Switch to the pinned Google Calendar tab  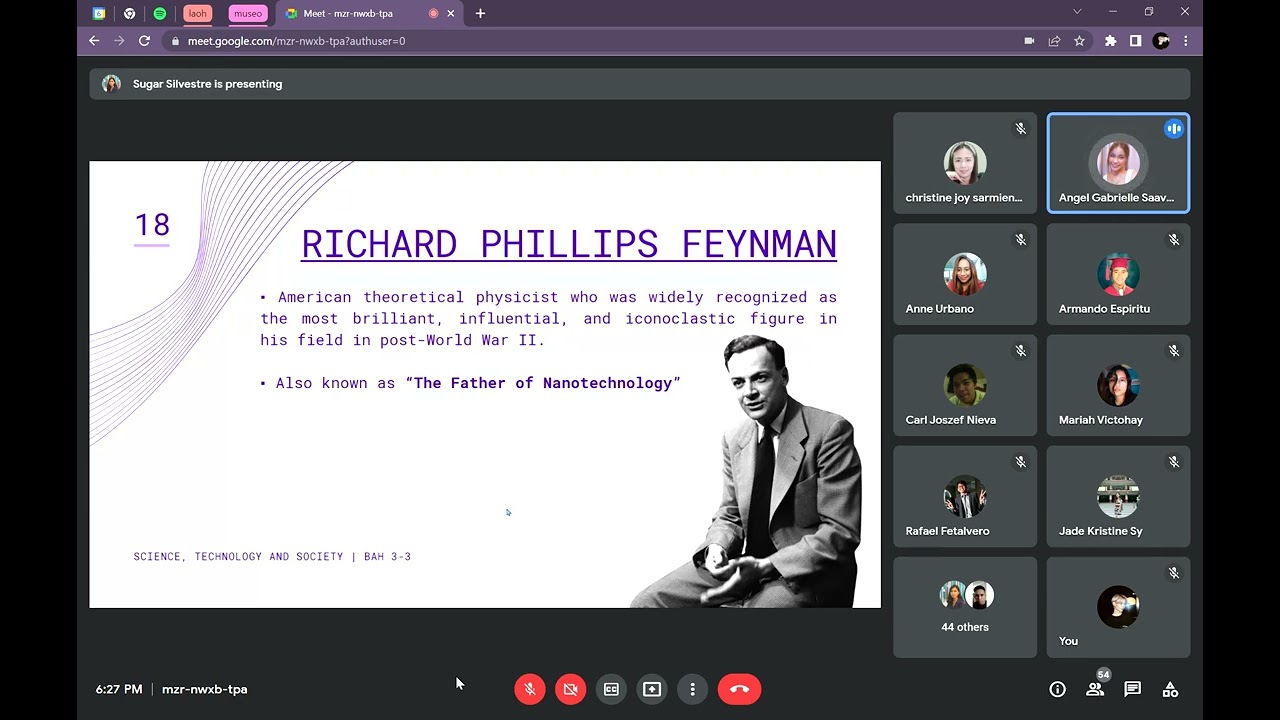[99, 14]
